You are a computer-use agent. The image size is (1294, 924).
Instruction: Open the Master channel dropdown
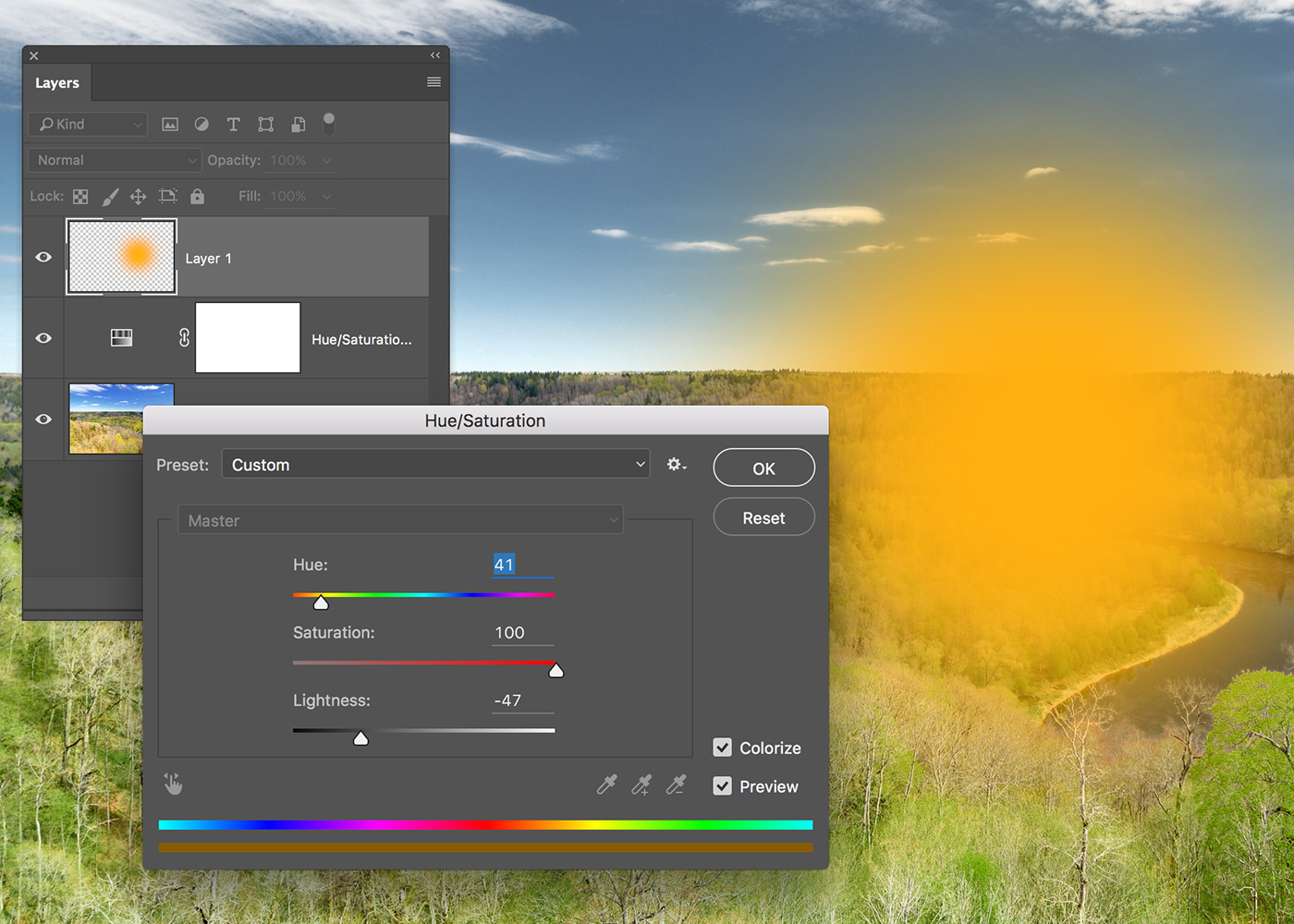click(x=401, y=520)
